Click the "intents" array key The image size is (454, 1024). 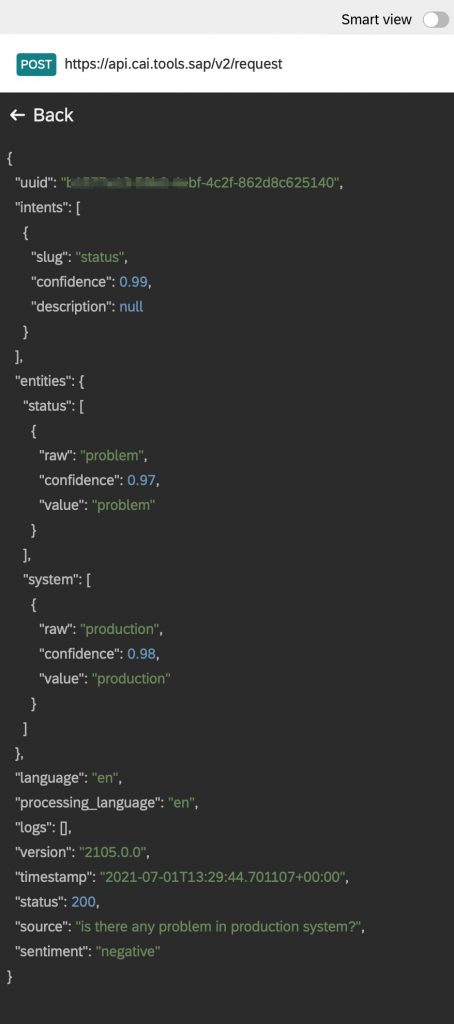(x=43, y=208)
